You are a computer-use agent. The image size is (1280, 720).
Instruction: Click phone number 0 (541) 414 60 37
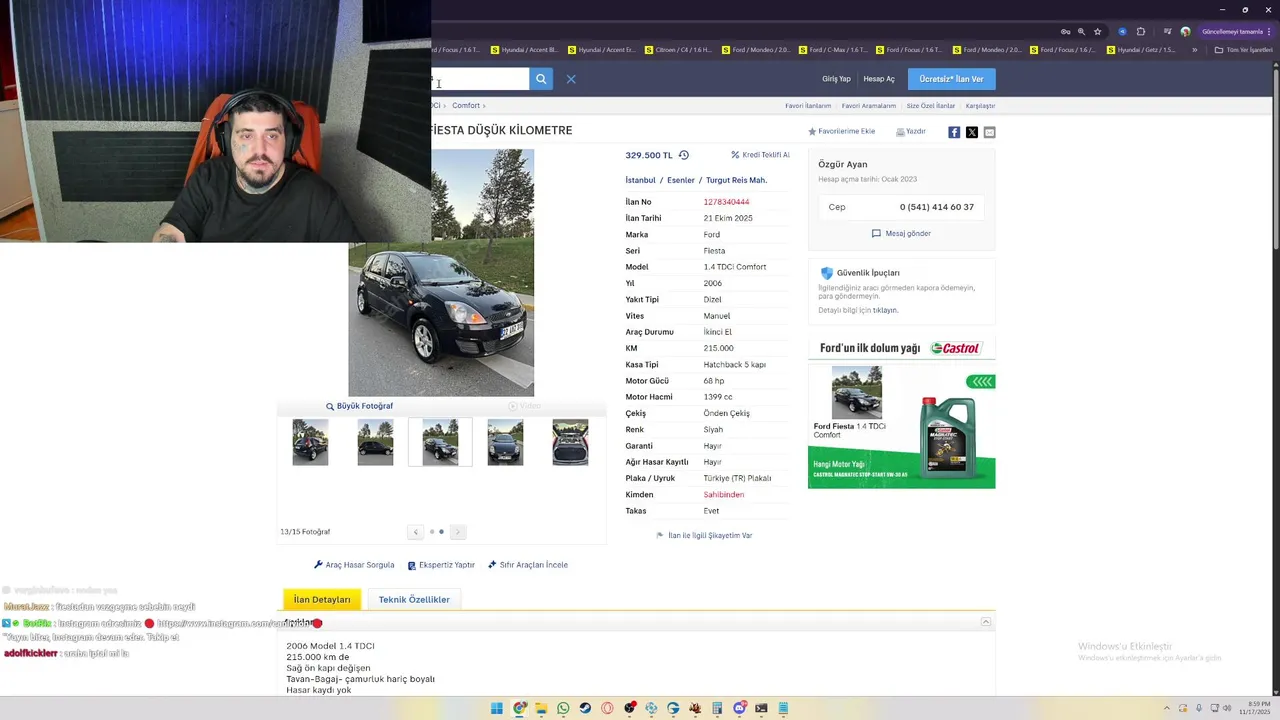(x=936, y=207)
